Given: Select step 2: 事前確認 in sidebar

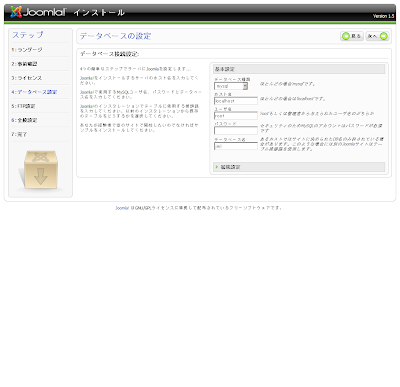Looking at the screenshot, I should tap(24, 64).
